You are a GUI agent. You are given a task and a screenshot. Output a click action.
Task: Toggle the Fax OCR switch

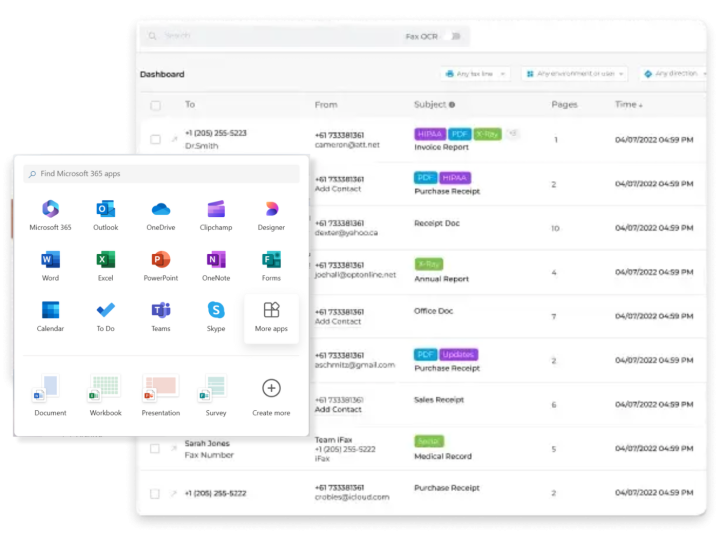pos(454,36)
